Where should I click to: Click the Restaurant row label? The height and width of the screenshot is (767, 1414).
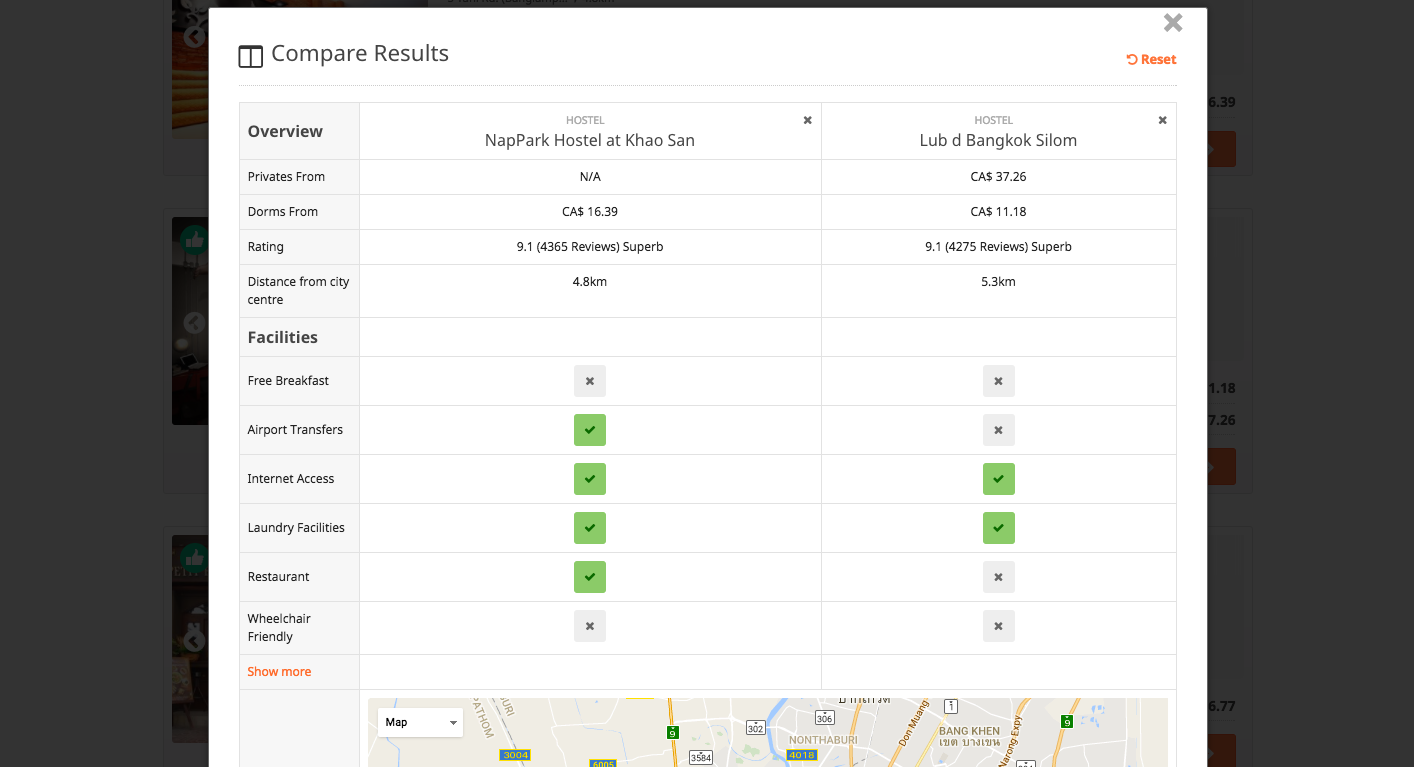(278, 577)
